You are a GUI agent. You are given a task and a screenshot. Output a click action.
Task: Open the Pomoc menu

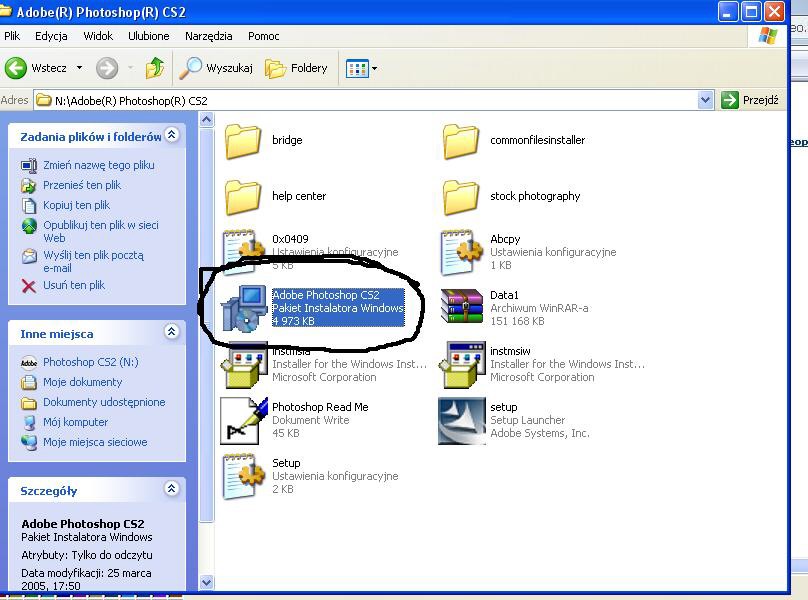263,36
